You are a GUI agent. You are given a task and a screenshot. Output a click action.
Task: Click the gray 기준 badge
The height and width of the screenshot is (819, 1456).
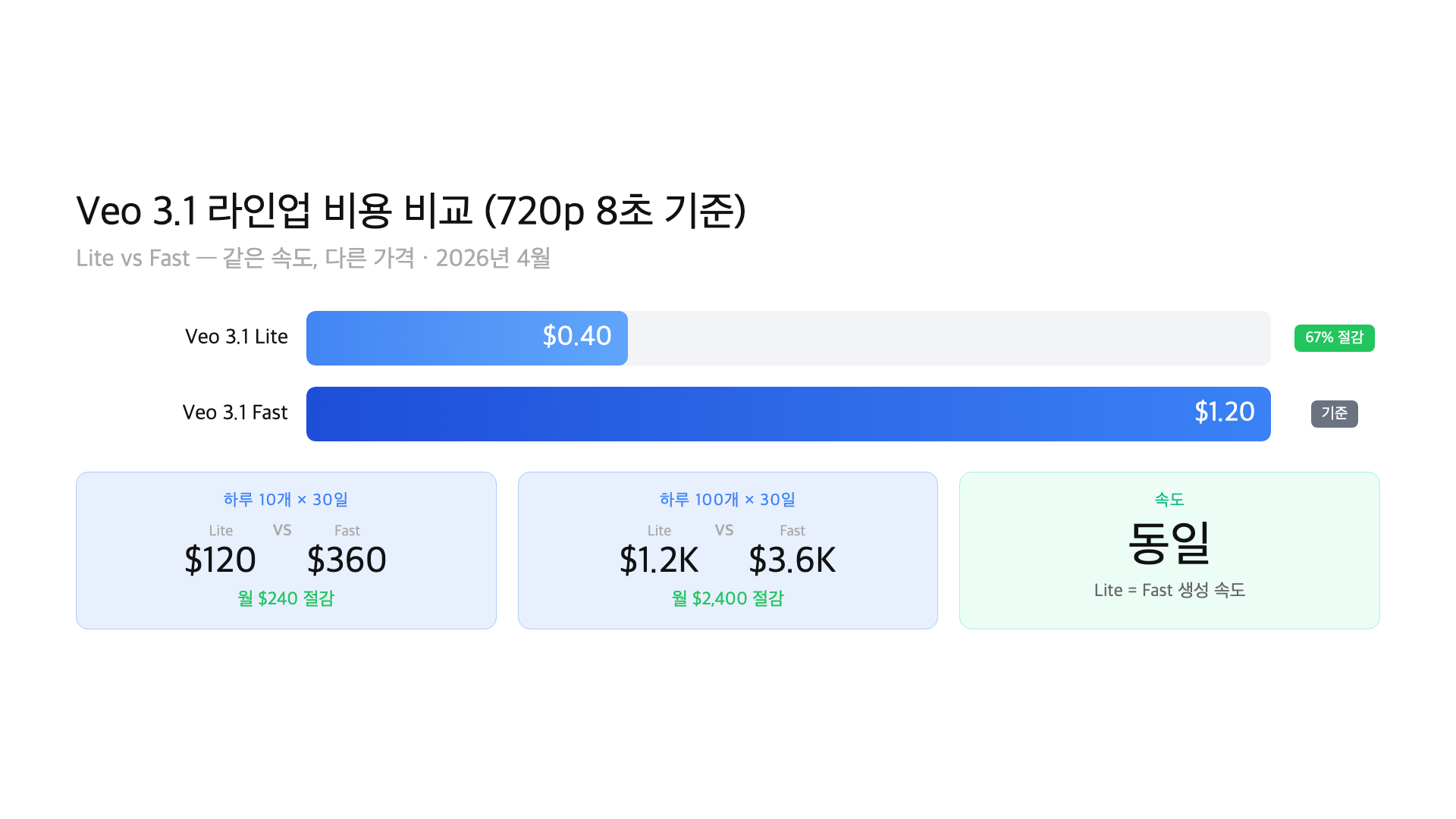pos(1334,413)
